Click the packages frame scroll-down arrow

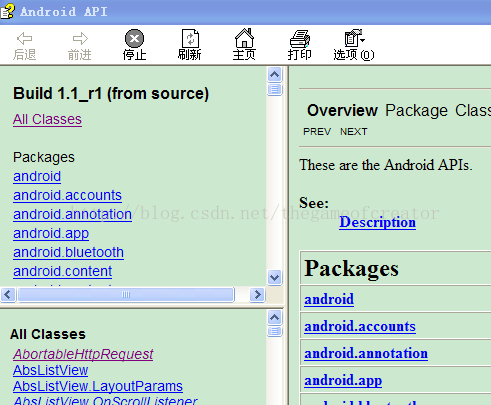pos(275,277)
